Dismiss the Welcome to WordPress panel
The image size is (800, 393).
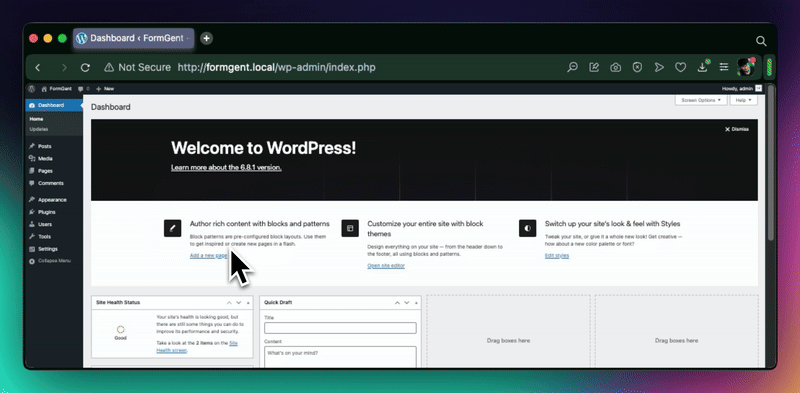(737, 129)
